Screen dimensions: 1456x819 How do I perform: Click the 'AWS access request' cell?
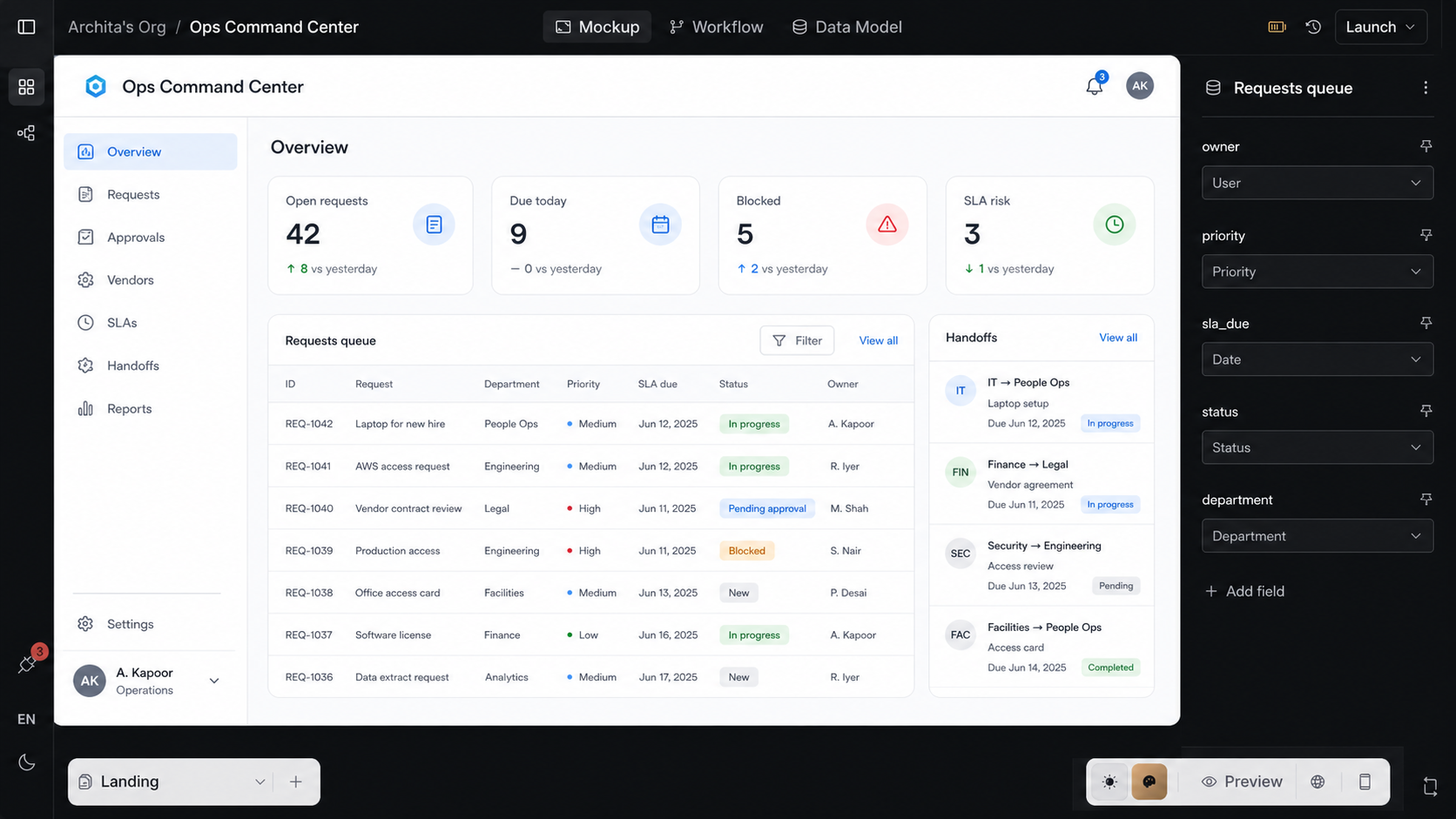[402, 467]
